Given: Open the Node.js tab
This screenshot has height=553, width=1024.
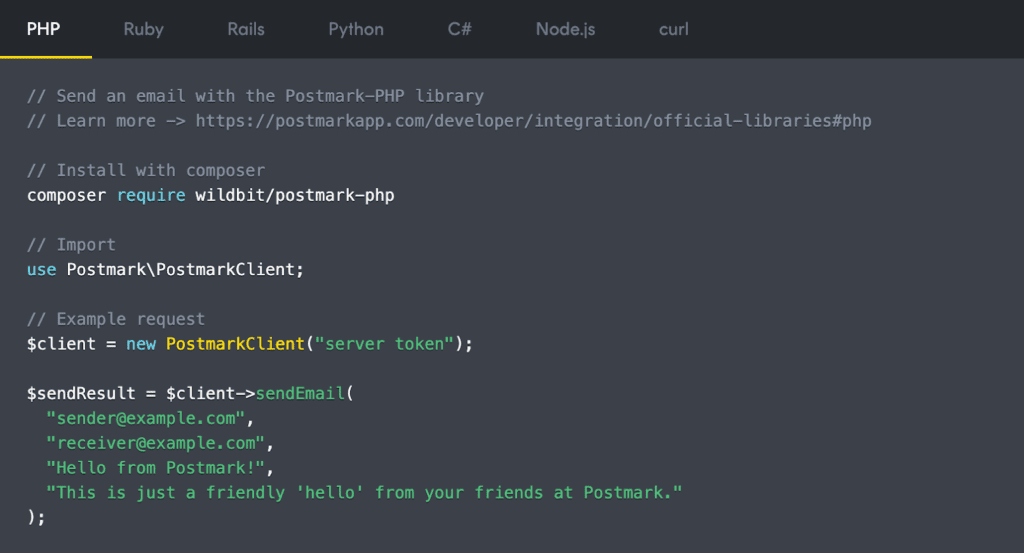Looking at the screenshot, I should (565, 29).
